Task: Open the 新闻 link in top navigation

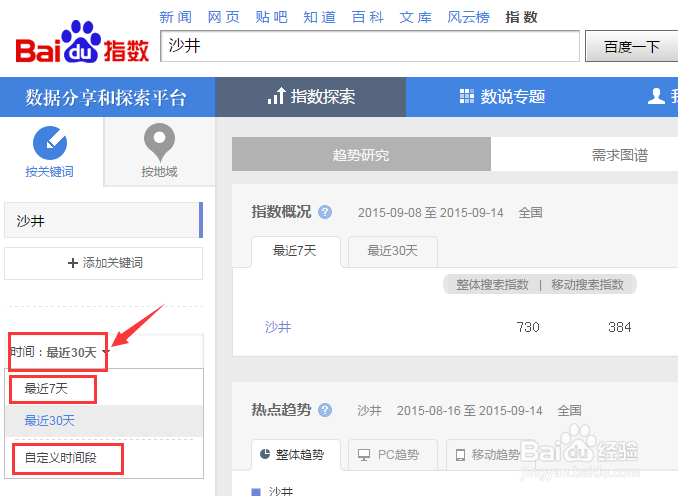Action: coord(175,17)
